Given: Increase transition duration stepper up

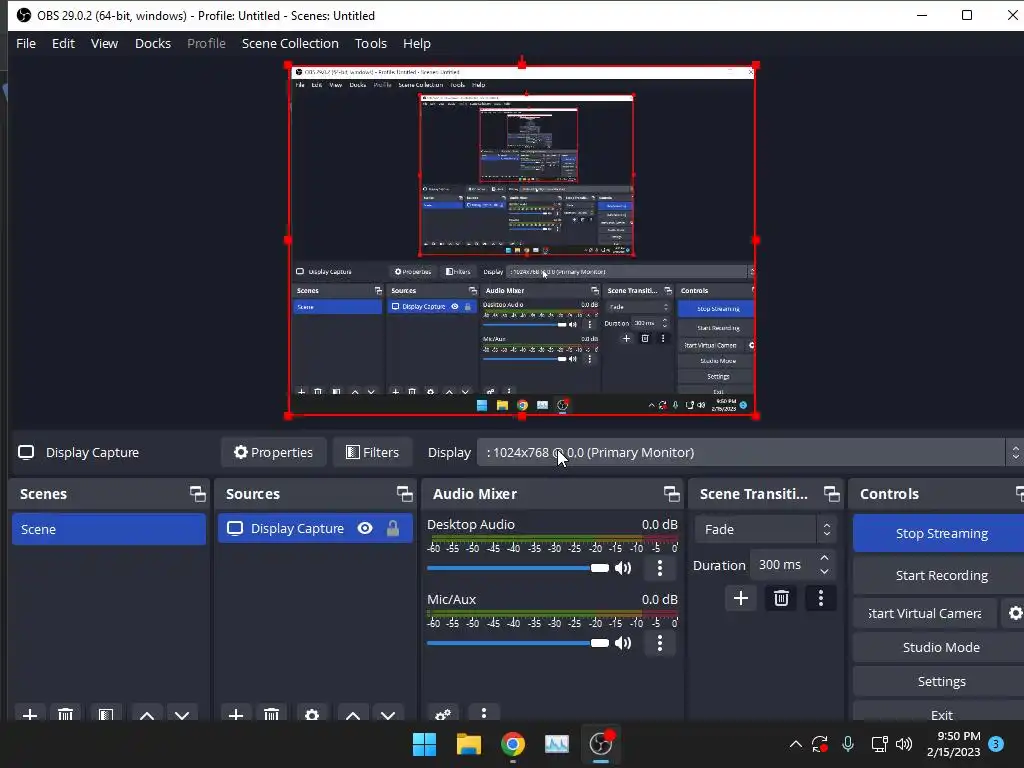Looking at the screenshot, I should click(x=824, y=558).
